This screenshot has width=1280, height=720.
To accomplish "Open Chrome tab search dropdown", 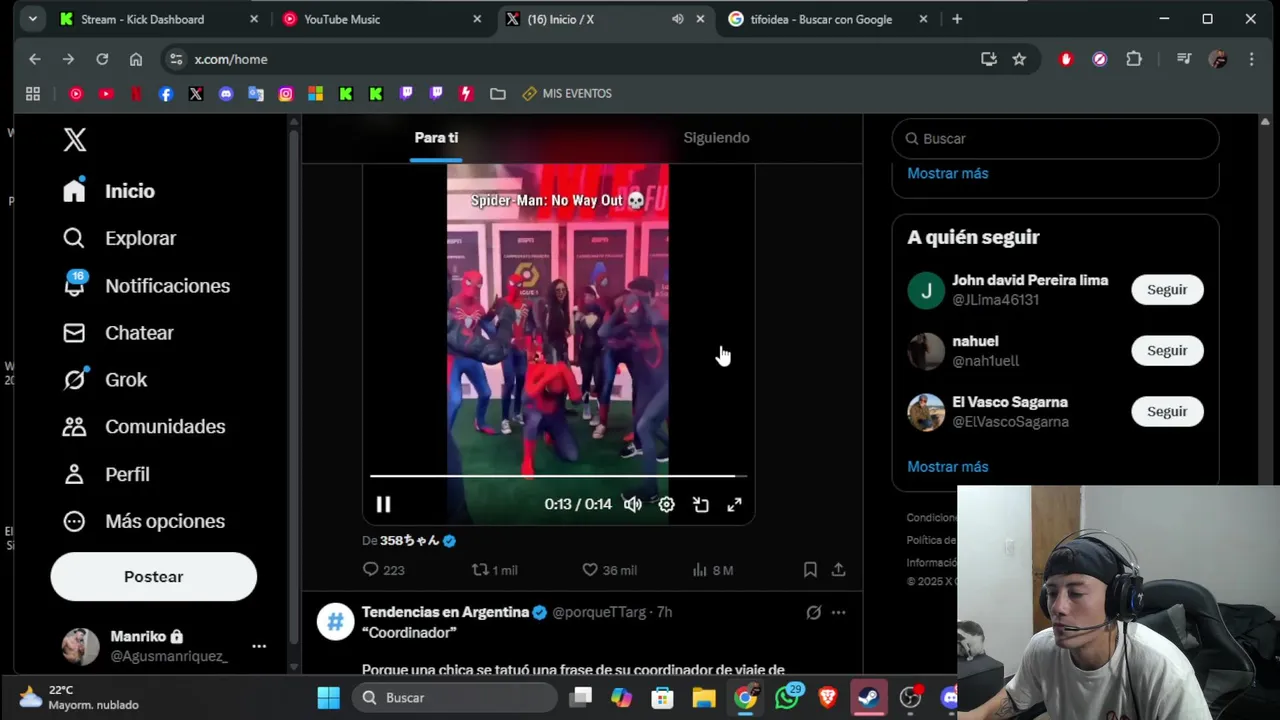I will point(33,19).
